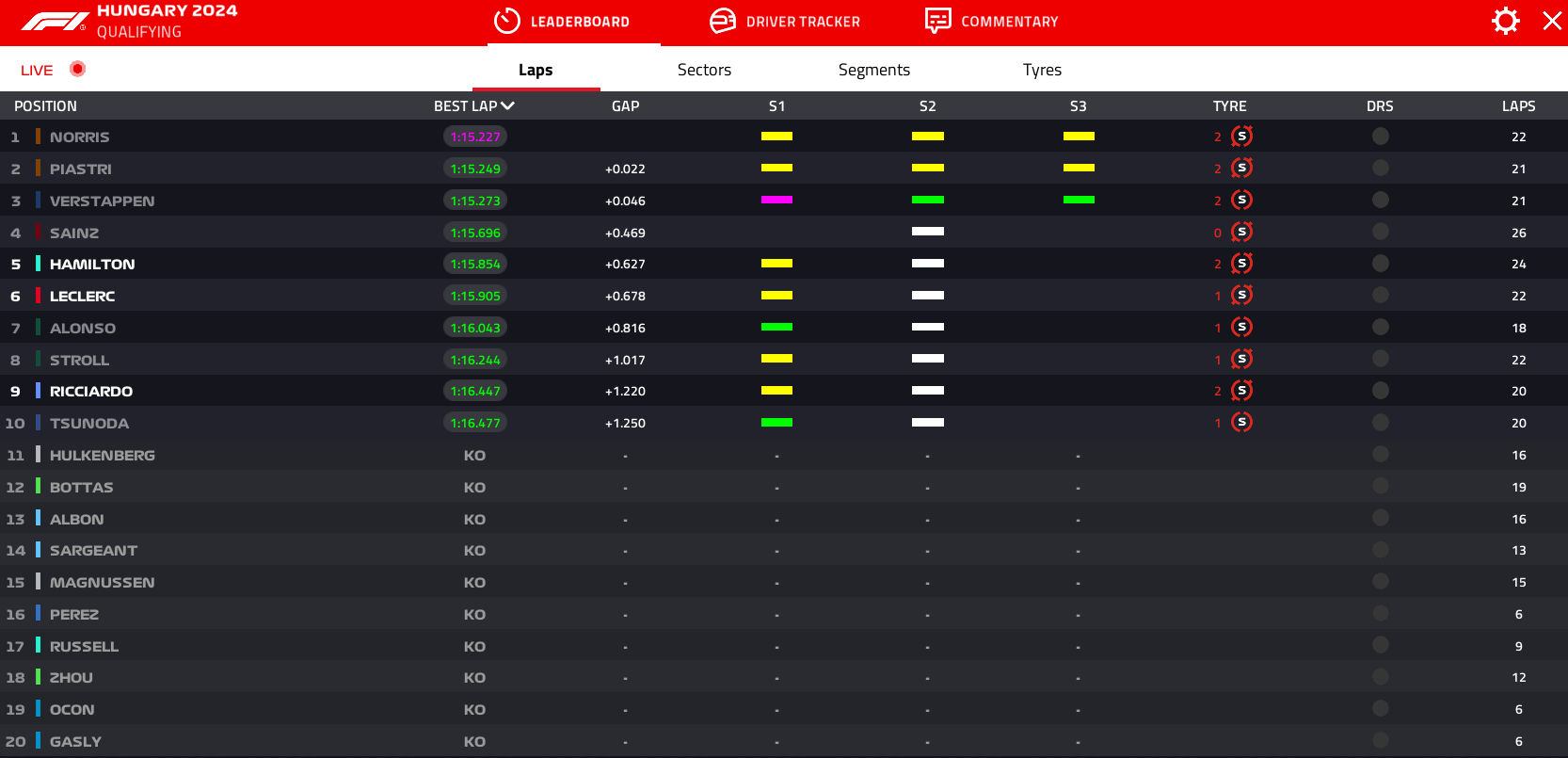Click Hulkenberg's DRS indicator dot
The height and width of the screenshot is (758, 1568).
1381,454
